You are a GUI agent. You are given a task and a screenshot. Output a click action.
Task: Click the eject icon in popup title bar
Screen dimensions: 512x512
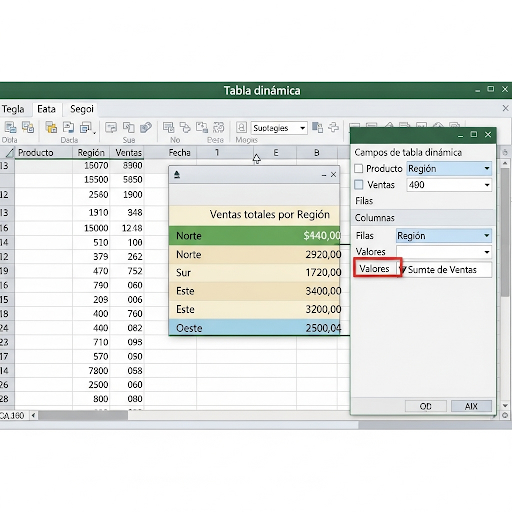point(177,174)
